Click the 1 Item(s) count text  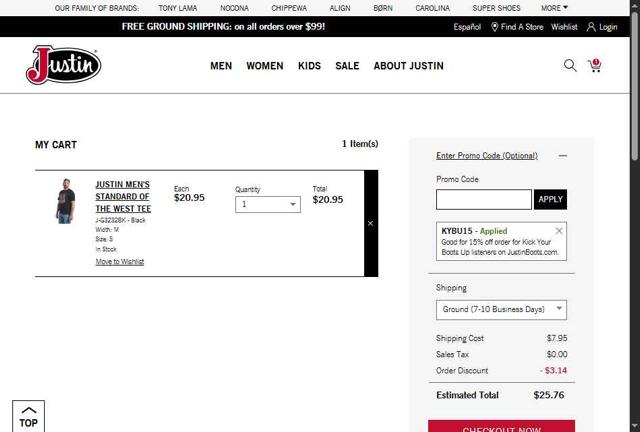point(360,144)
